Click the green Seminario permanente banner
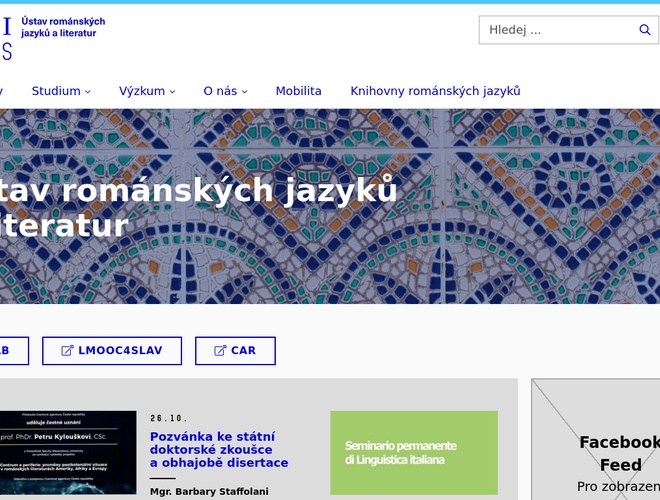This screenshot has height=500, width=660. [x=413, y=452]
